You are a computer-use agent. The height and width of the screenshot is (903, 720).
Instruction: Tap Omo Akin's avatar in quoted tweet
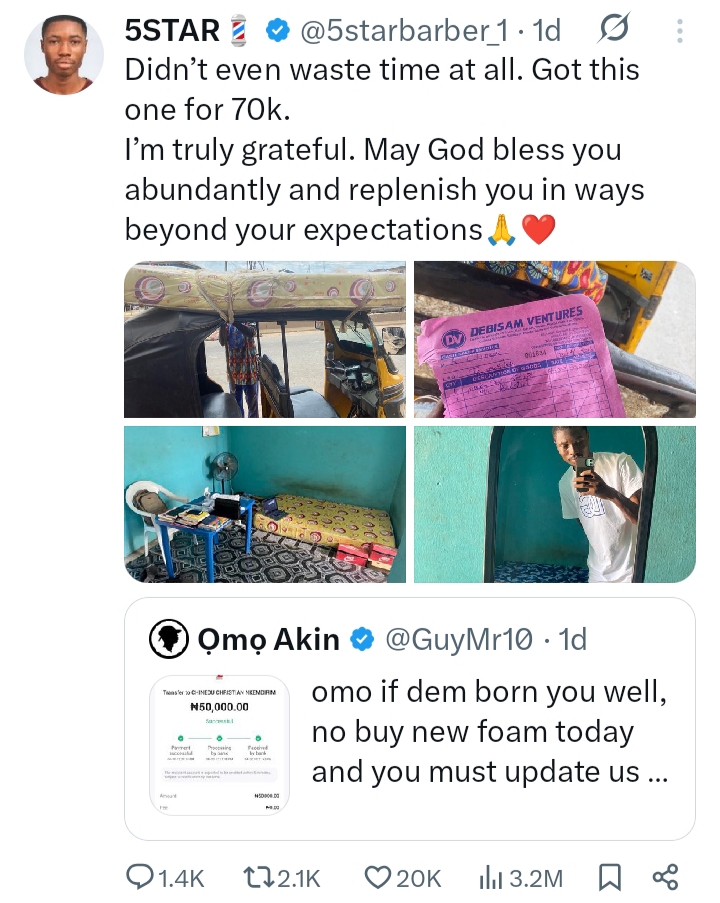(169, 639)
